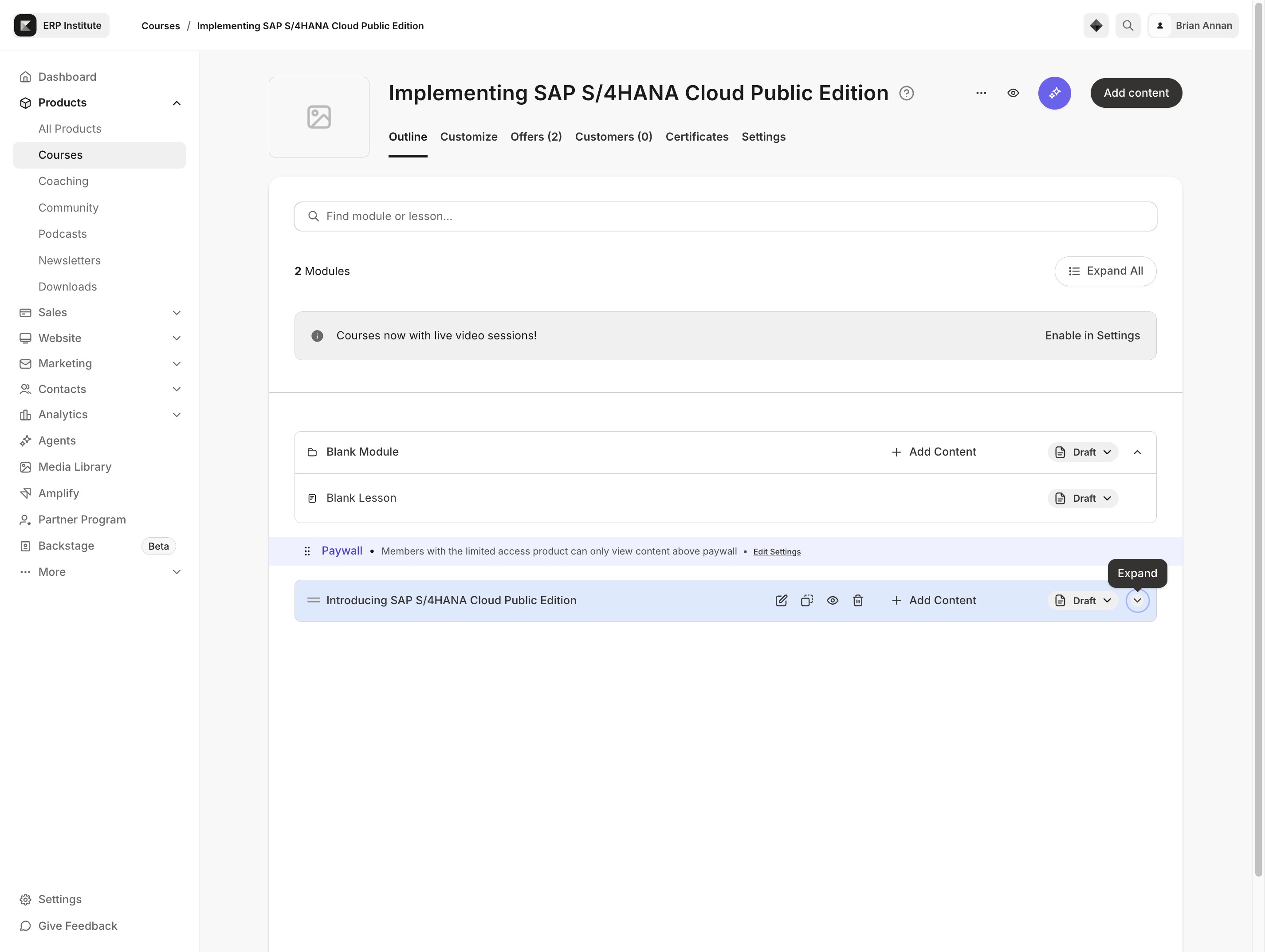The height and width of the screenshot is (952, 1265).
Task: Expand the Contacts sidebar section
Action: (x=177, y=389)
